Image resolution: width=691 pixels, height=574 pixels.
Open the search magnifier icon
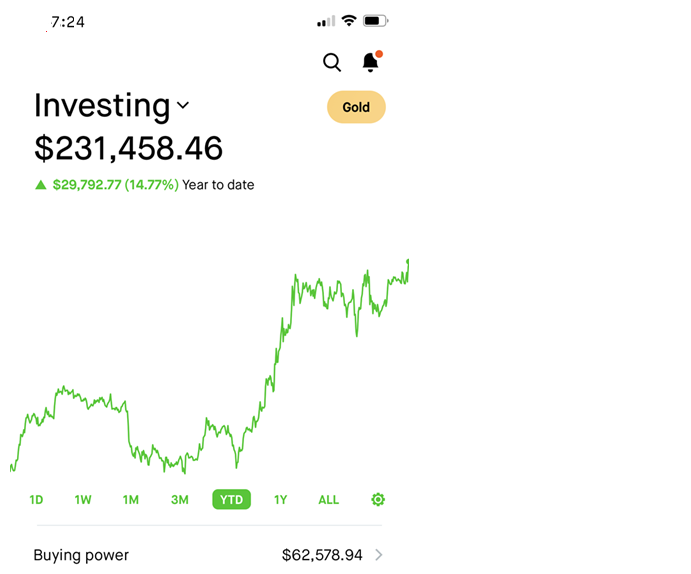click(332, 62)
